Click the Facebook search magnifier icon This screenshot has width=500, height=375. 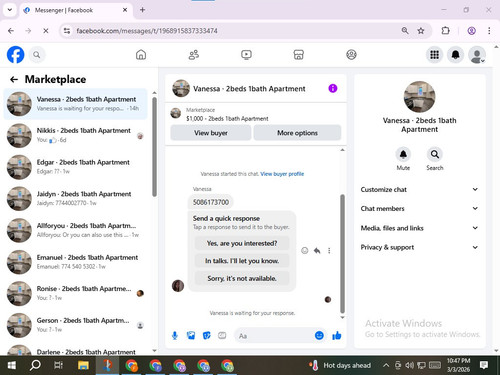pos(37,55)
